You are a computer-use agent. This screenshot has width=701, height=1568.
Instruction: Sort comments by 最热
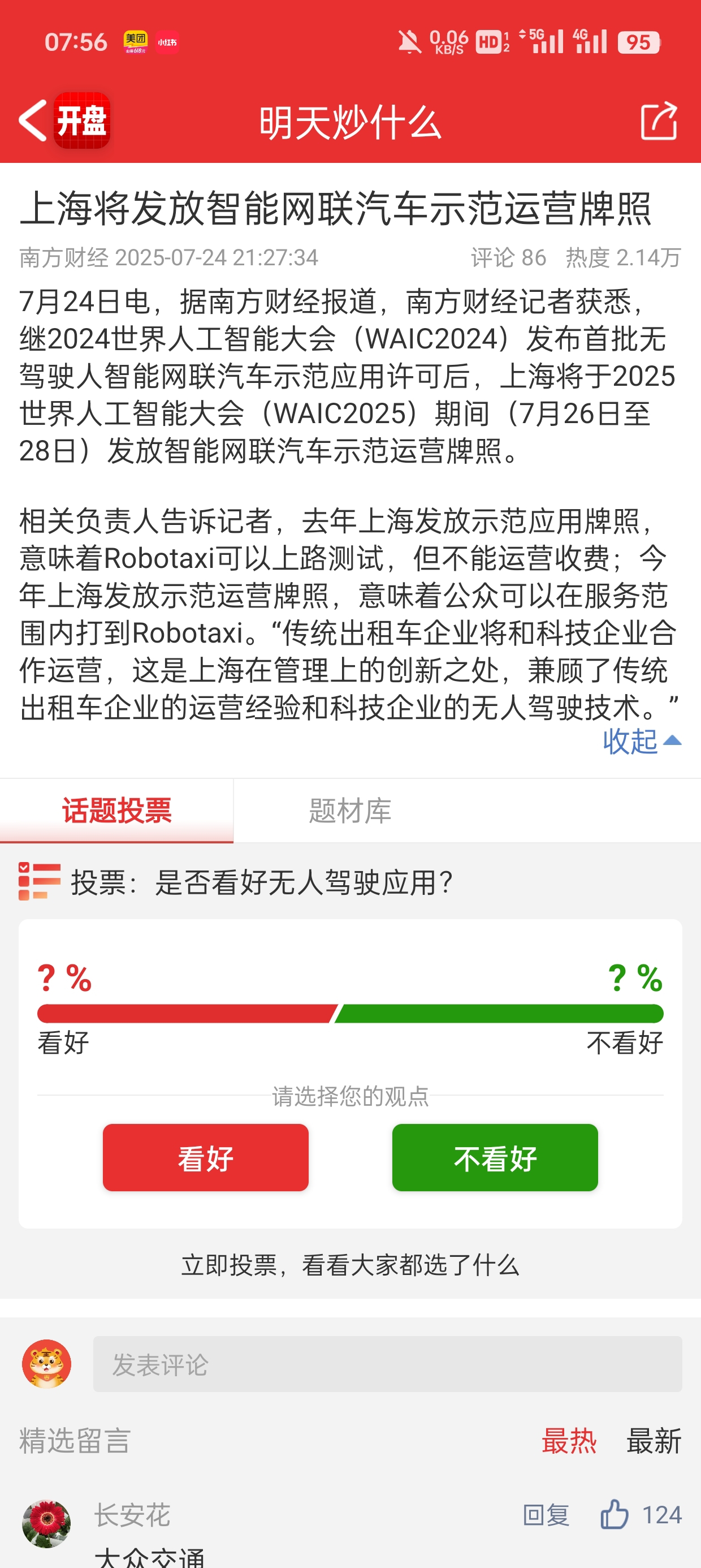click(569, 1441)
